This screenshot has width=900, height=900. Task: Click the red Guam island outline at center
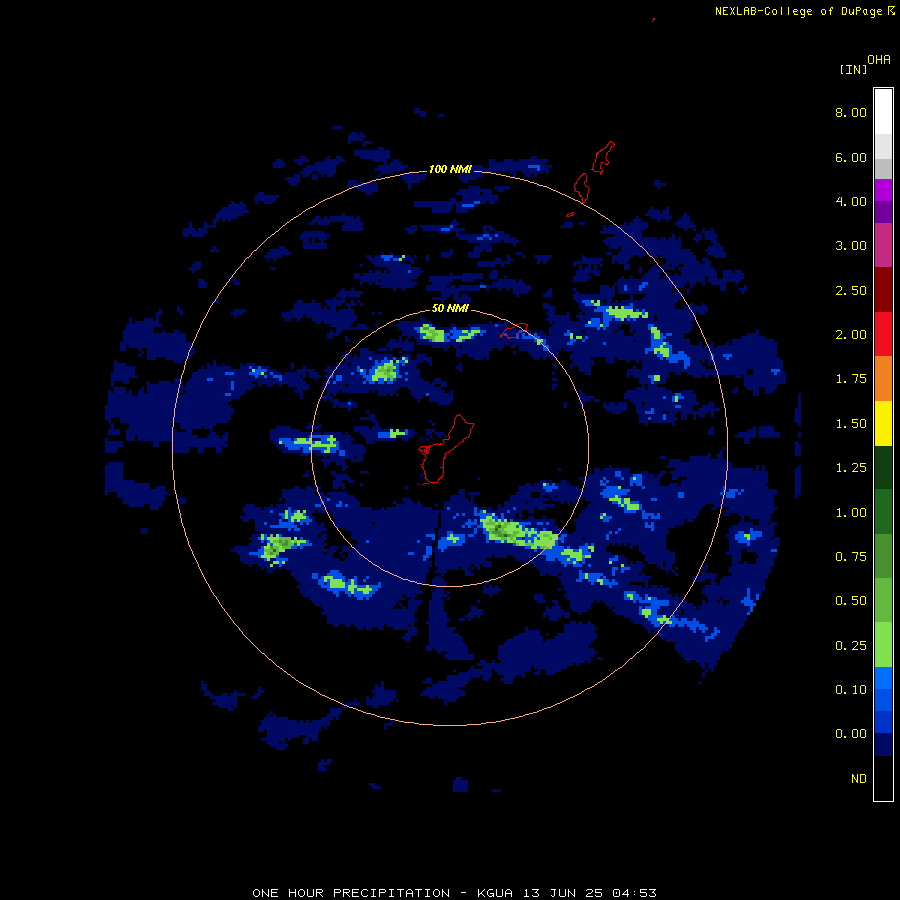click(445, 449)
